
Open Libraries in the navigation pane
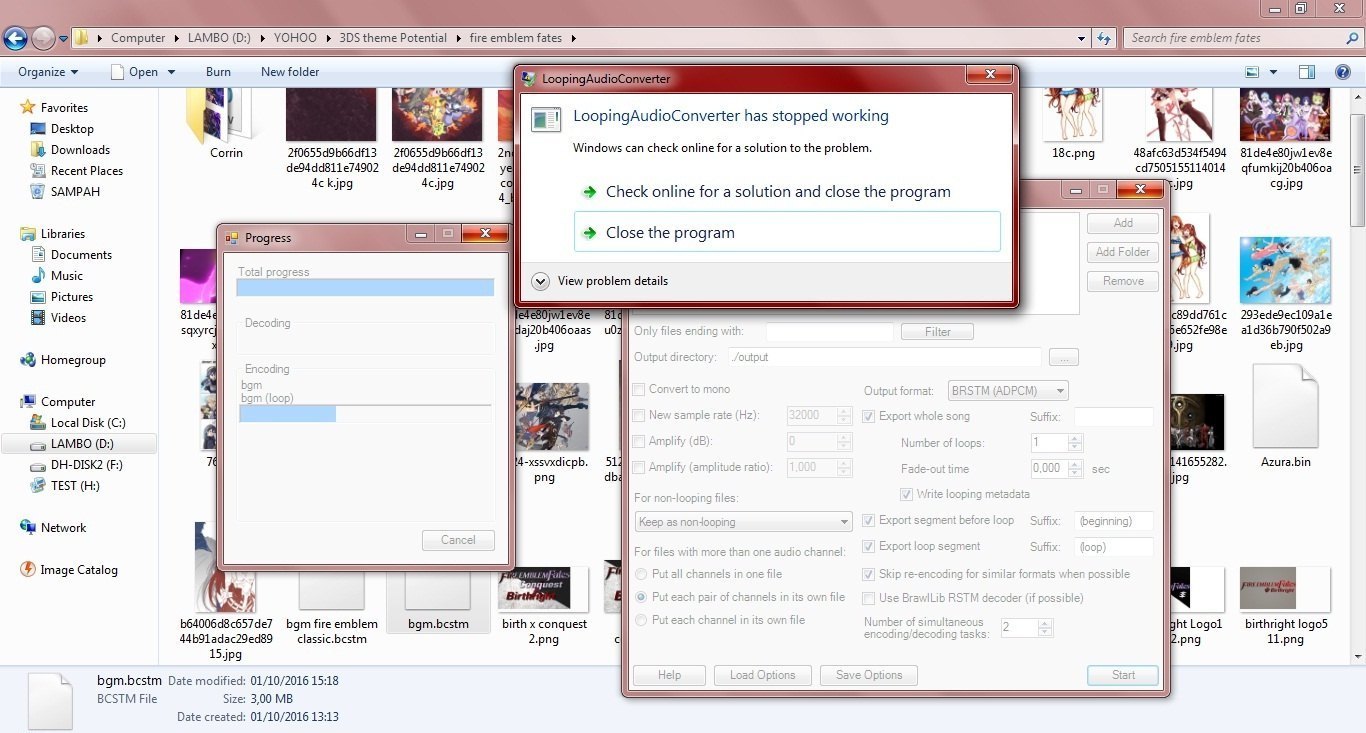63,234
